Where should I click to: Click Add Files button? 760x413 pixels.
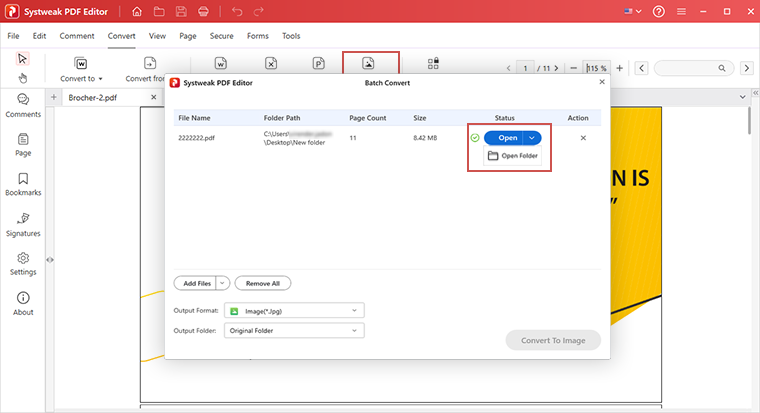point(195,283)
